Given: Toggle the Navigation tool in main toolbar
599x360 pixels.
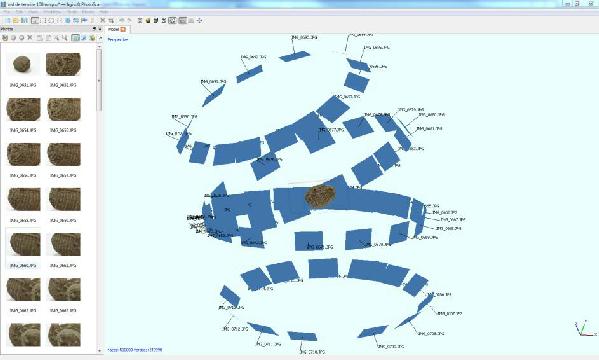Looking at the screenshot, I should coord(35,21).
